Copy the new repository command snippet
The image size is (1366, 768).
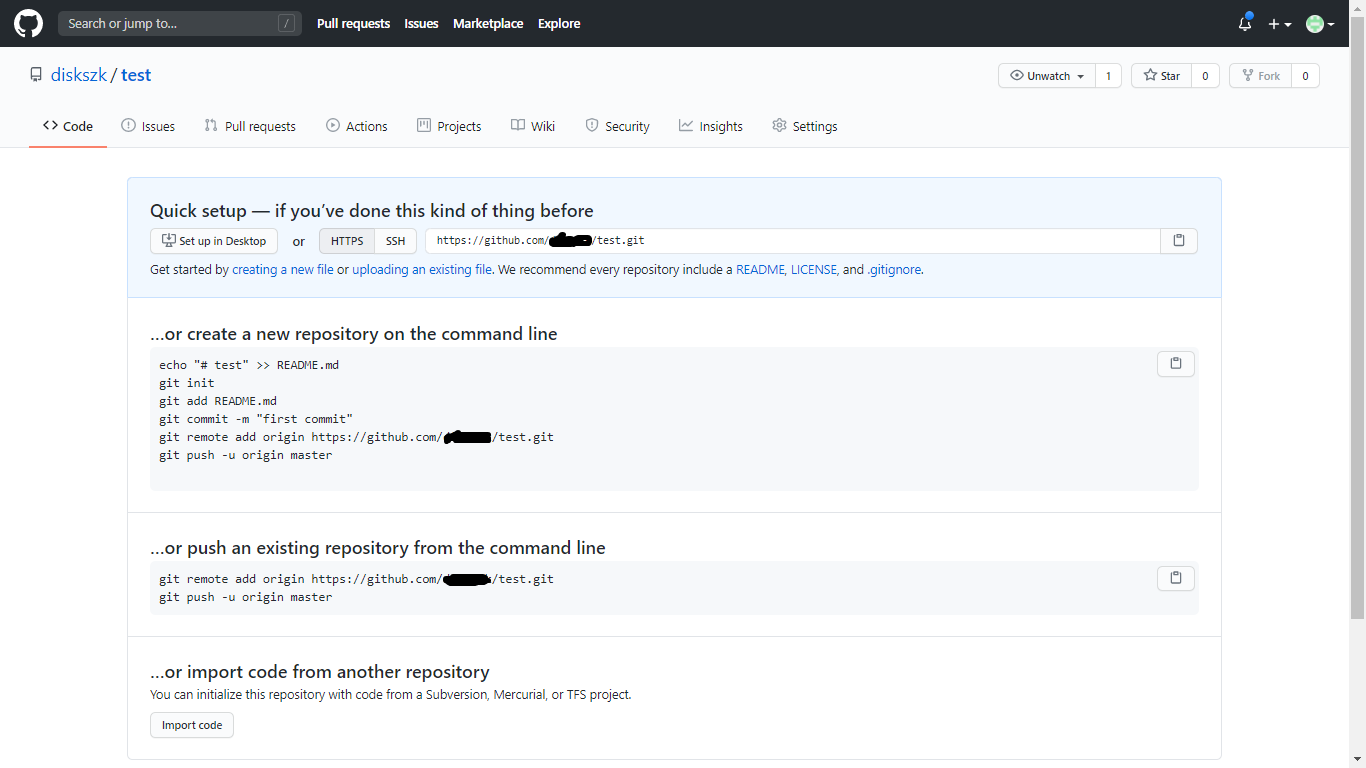point(1175,363)
